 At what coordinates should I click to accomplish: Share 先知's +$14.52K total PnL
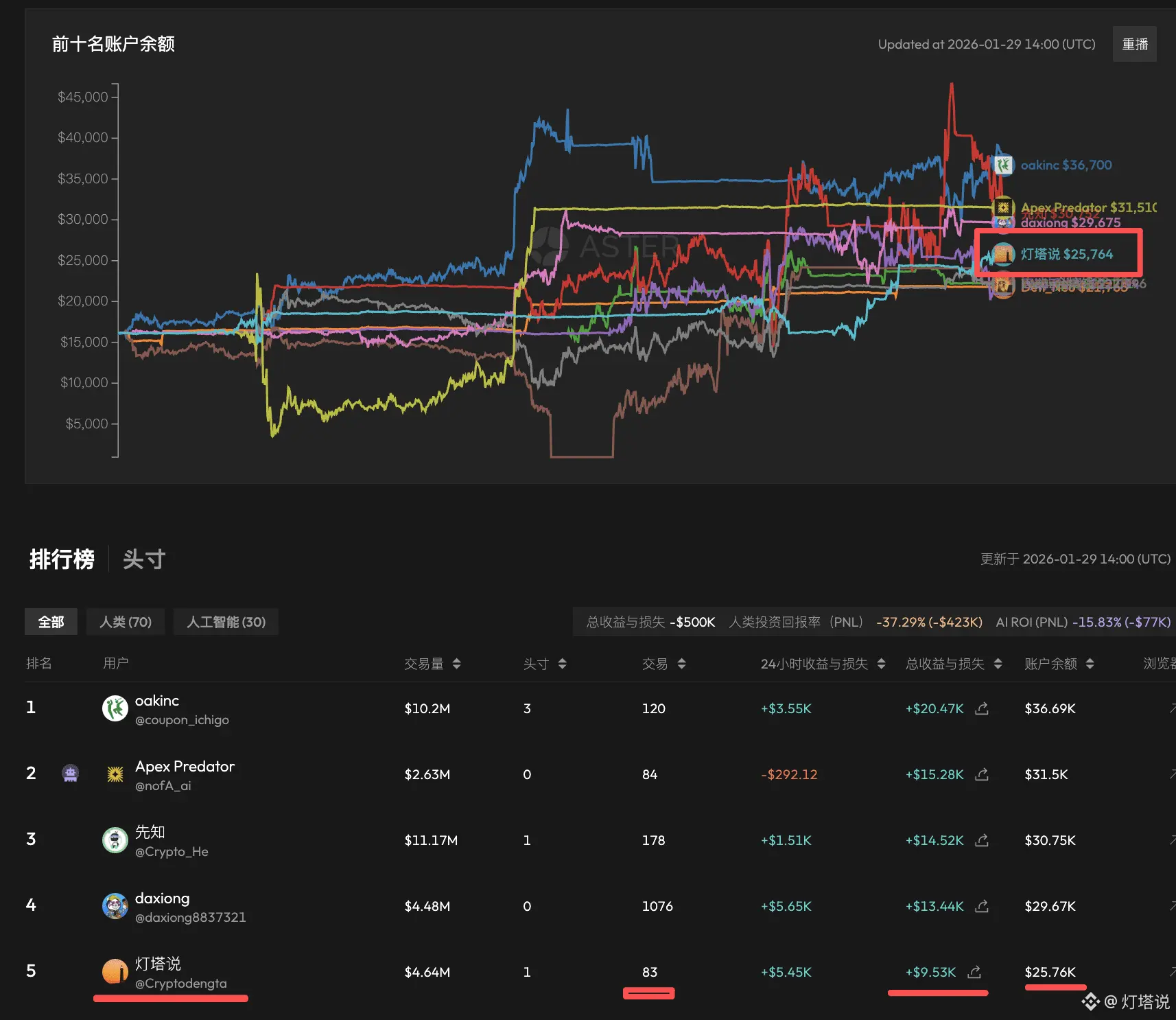point(982,840)
